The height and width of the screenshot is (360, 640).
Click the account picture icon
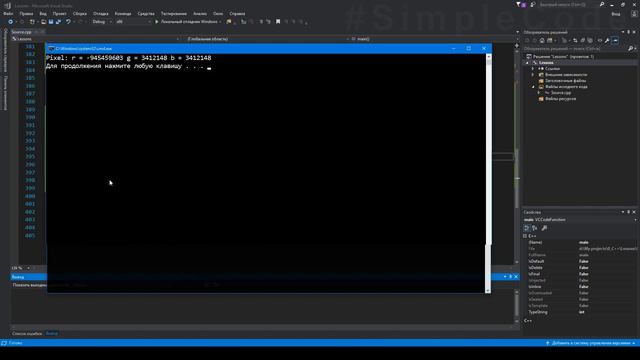click(x=634, y=14)
